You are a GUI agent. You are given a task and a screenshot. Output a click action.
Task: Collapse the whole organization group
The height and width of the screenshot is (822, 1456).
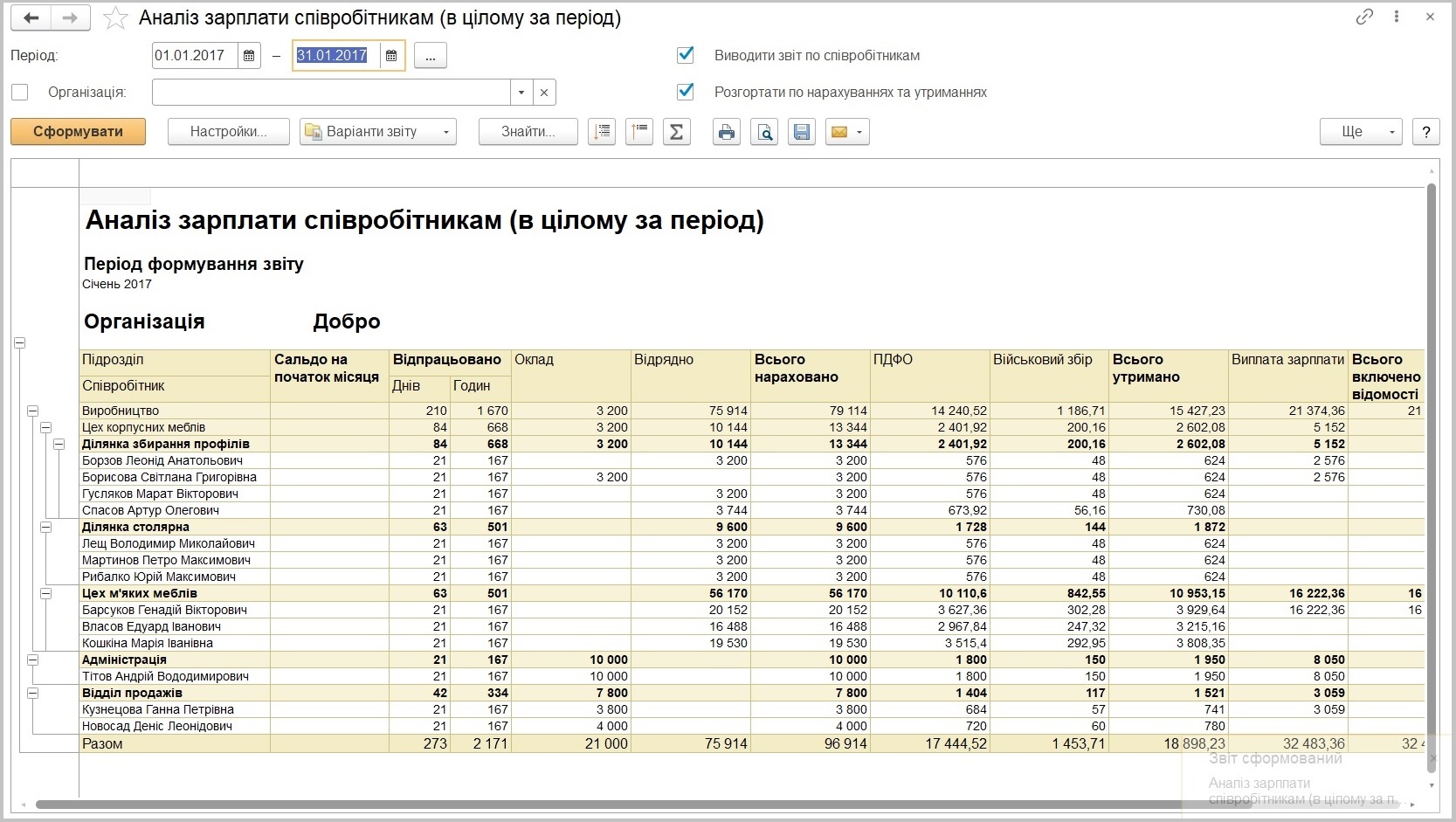tap(19, 342)
